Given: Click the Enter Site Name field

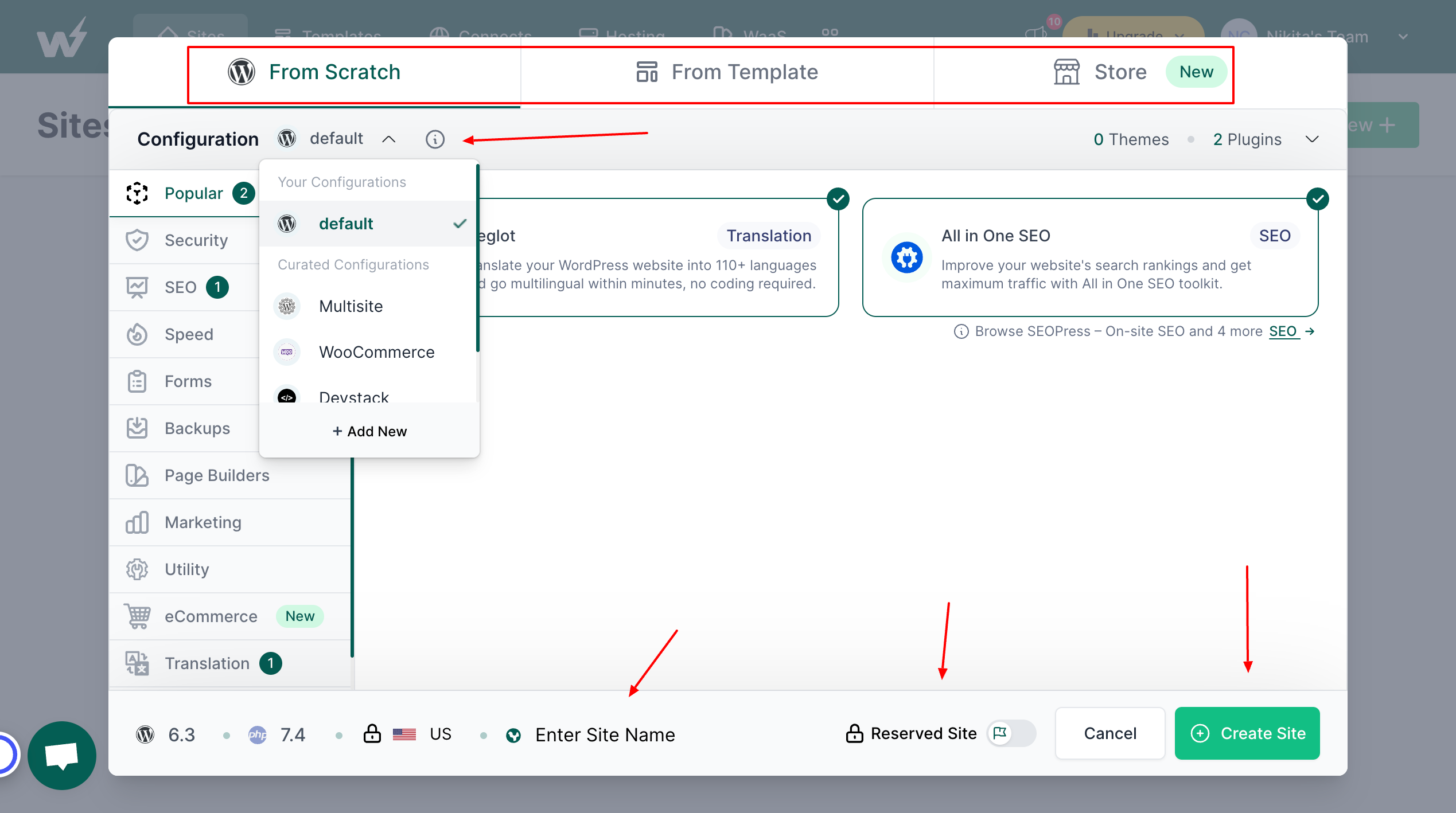Looking at the screenshot, I should (605, 734).
